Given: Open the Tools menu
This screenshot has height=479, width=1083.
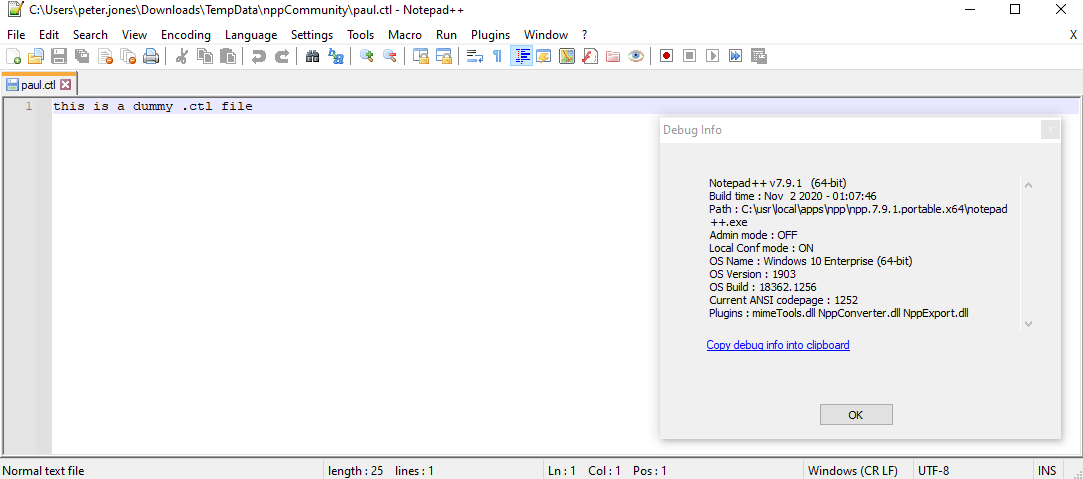Looking at the screenshot, I should coord(361,35).
